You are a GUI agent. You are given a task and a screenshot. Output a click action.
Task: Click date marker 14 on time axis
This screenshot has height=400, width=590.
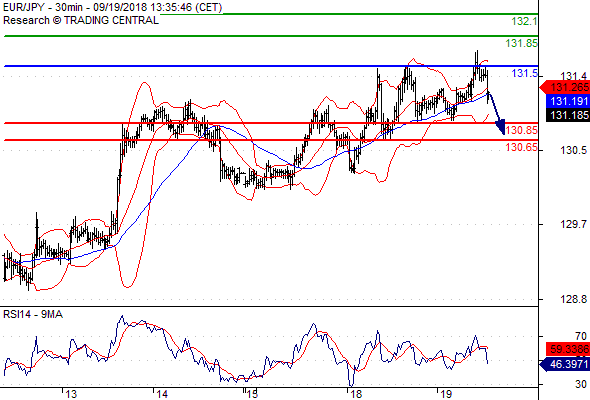click(162, 394)
